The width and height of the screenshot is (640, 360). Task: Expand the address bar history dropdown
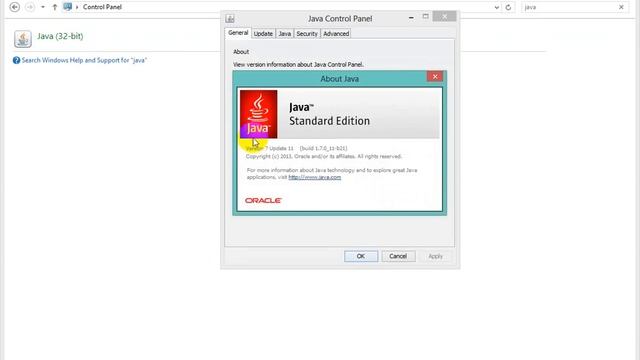click(x=496, y=7)
